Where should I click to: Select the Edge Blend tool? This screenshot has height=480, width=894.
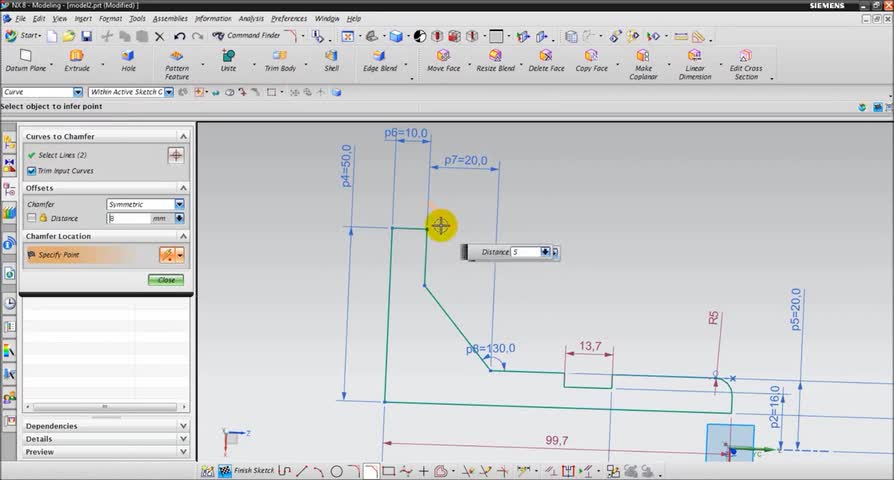[x=380, y=60]
